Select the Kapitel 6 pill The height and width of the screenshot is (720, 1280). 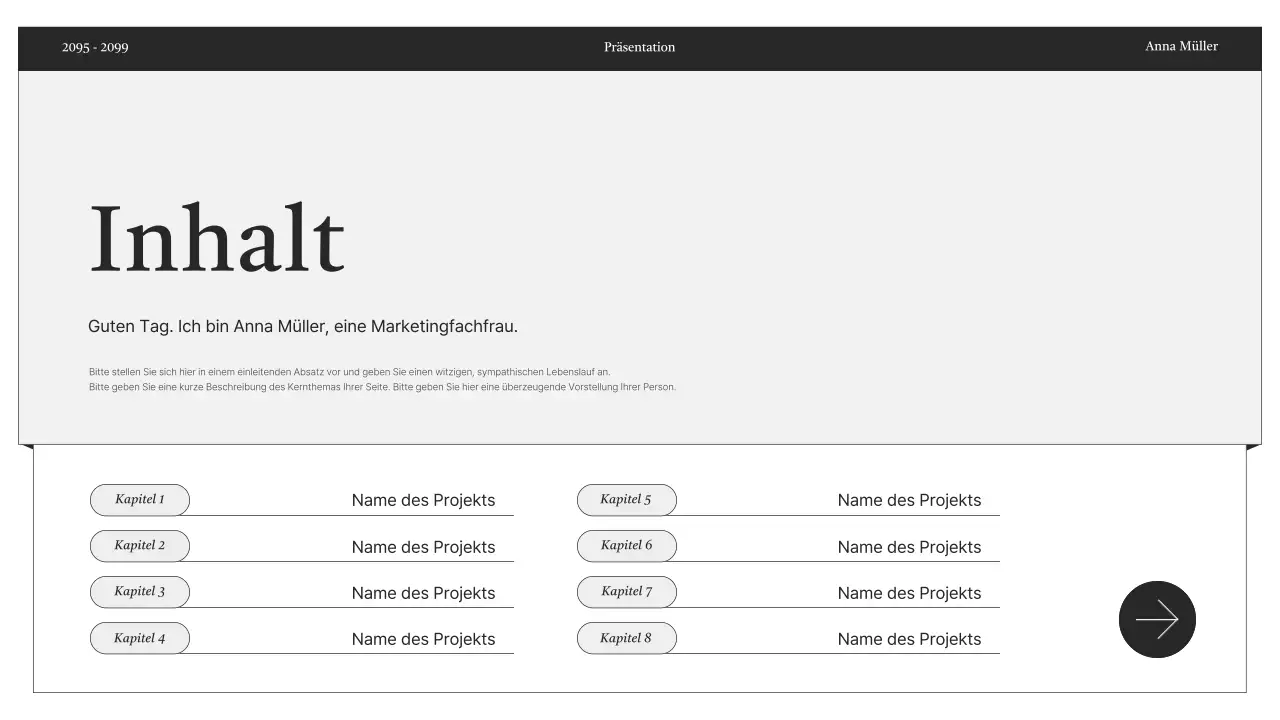point(626,546)
